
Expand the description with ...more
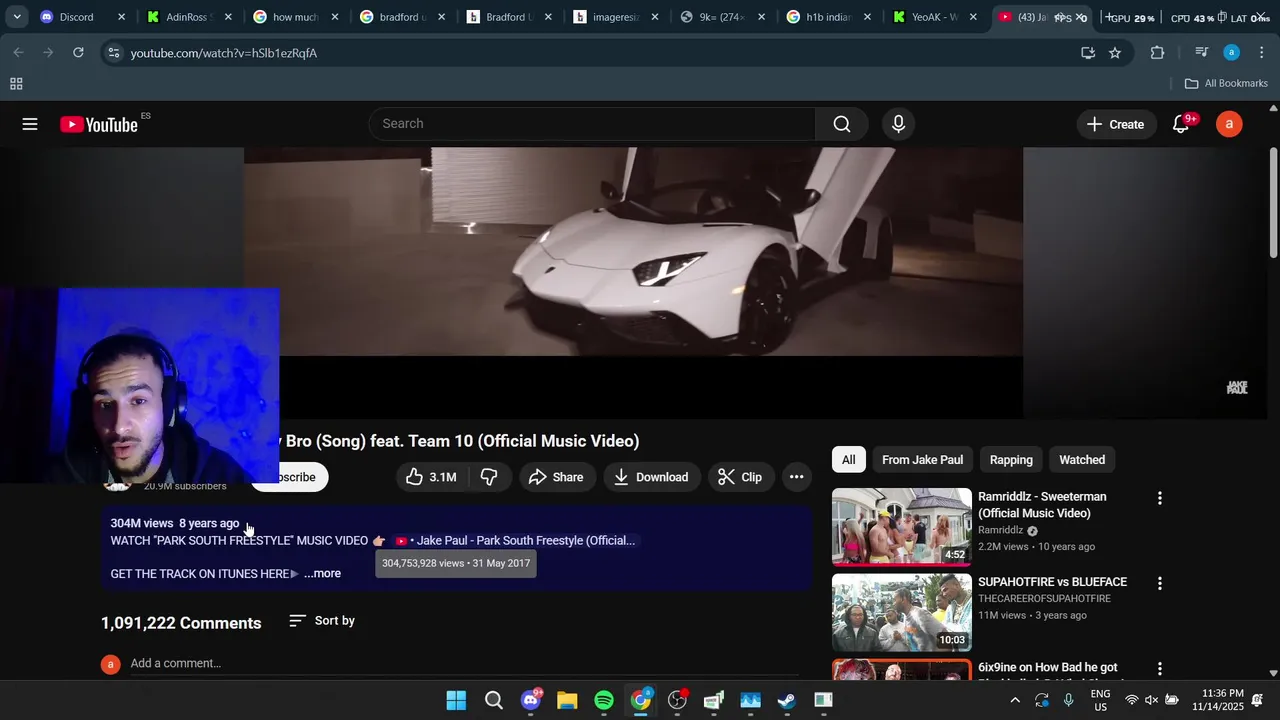tap(322, 574)
